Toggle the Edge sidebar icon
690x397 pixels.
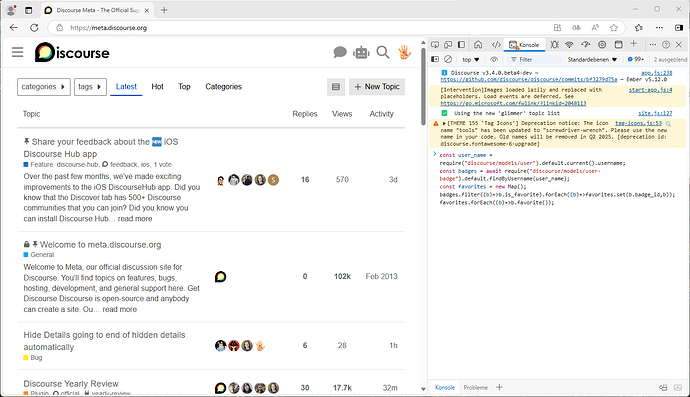click(x=679, y=28)
